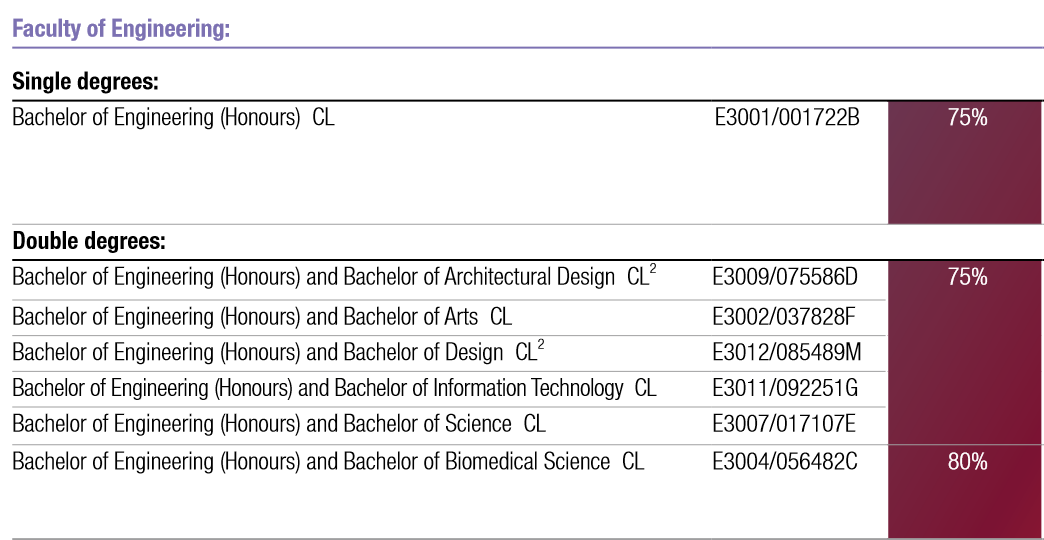The height and width of the screenshot is (540, 1044).
Task: Select course code E3007/017107E
Action: coord(784,424)
